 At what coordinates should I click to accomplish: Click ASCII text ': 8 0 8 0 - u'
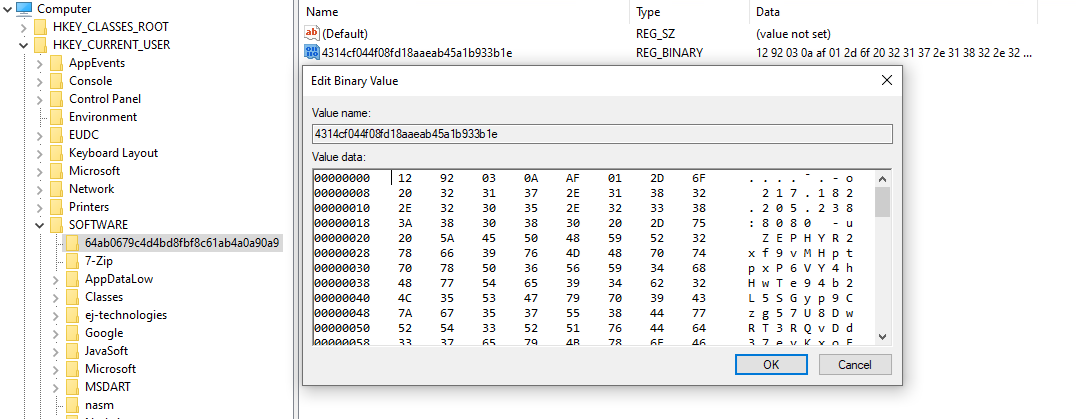tap(800, 223)
